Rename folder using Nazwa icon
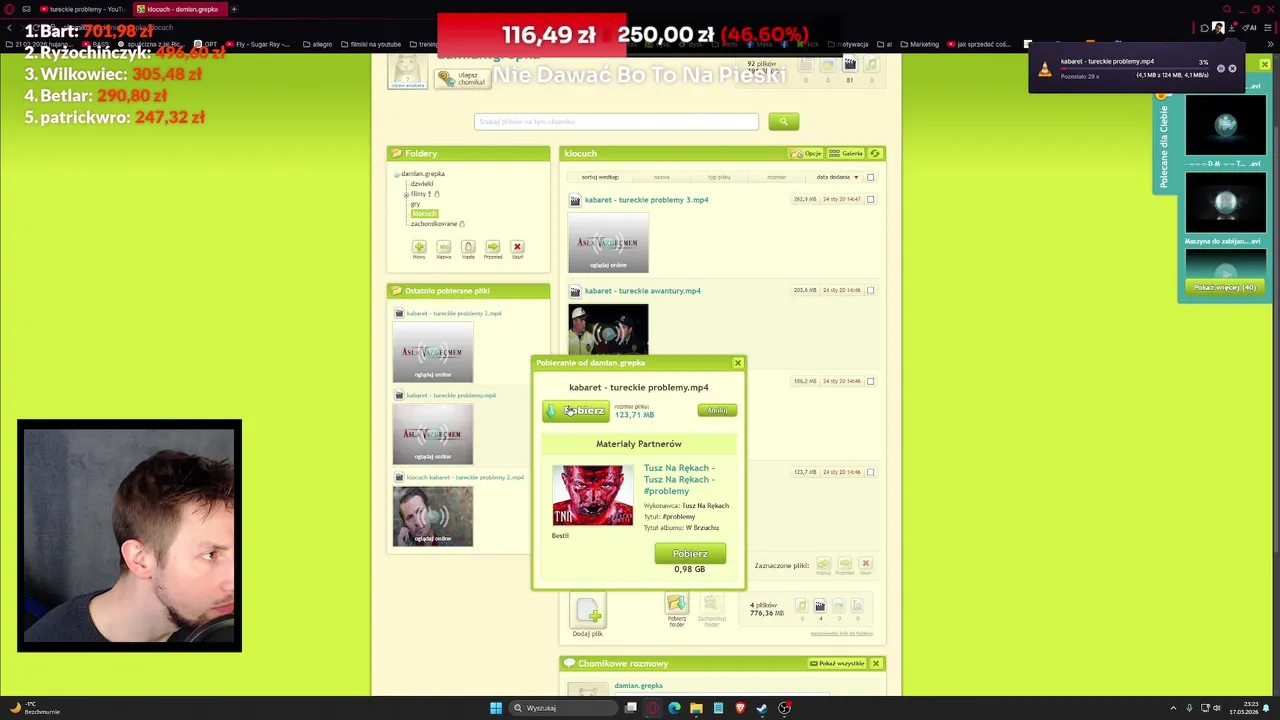 [443, 247]
